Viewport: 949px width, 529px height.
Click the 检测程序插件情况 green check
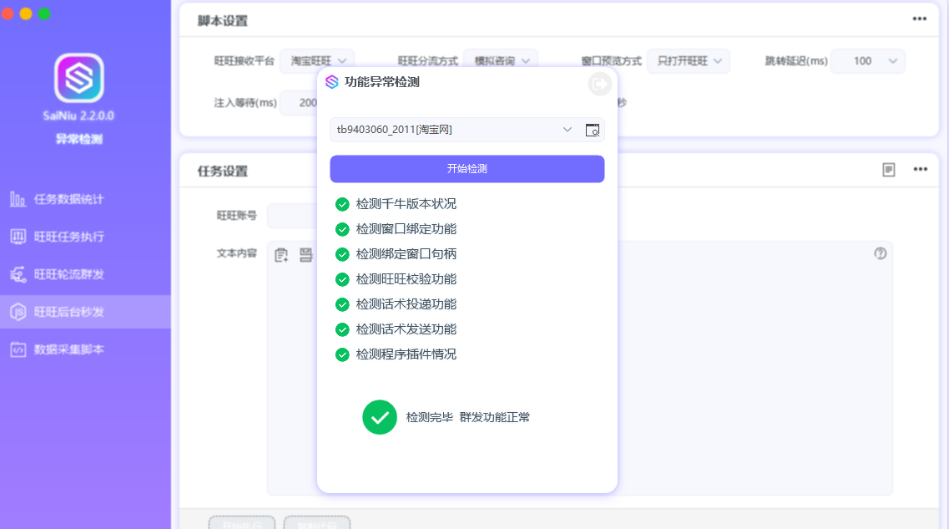(x=342, y=354)
